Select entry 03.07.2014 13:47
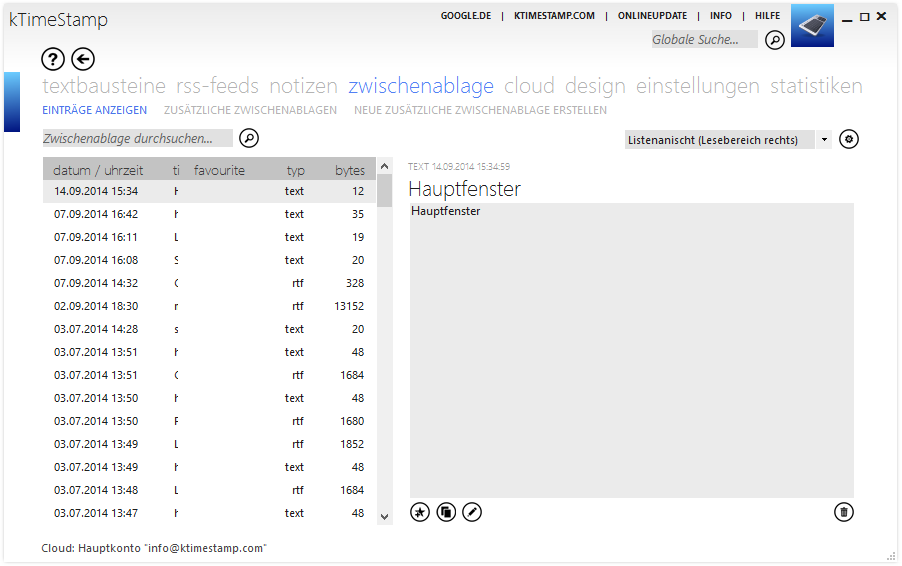Image resolution: width=902 pixels, height=566 pixels. tap(209, 513)
